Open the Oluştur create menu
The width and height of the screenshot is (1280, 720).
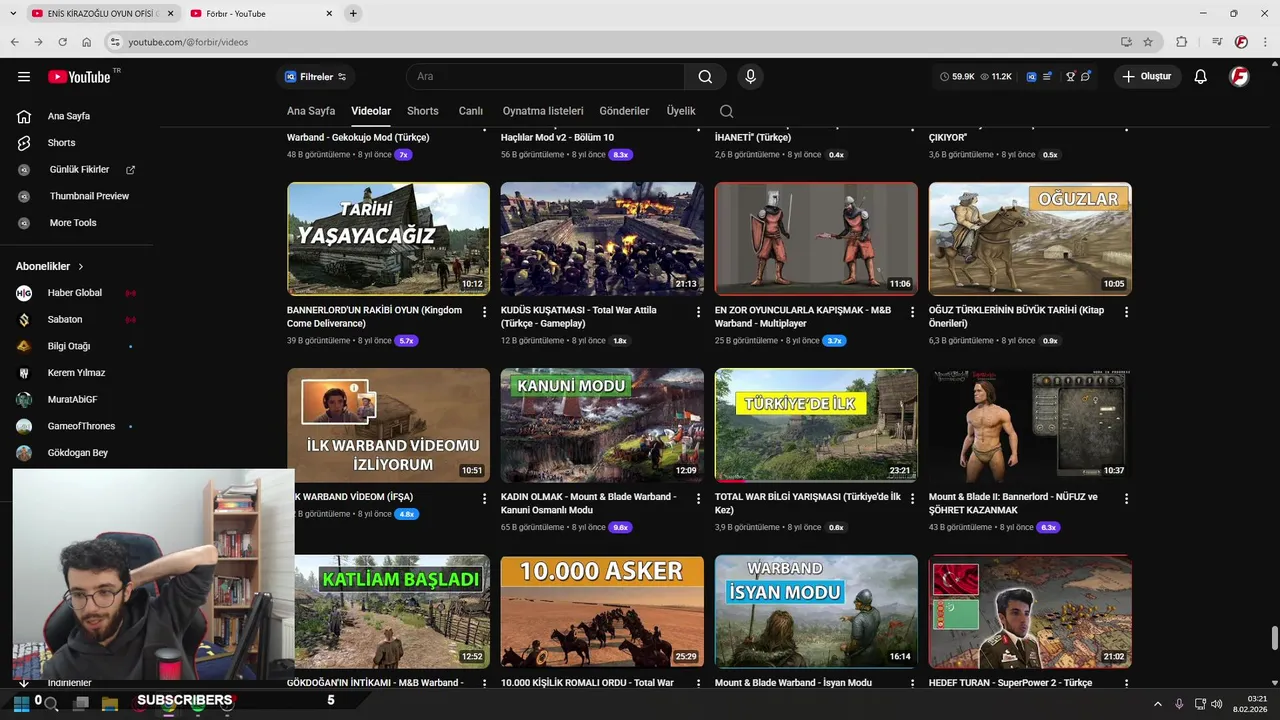1147,77
